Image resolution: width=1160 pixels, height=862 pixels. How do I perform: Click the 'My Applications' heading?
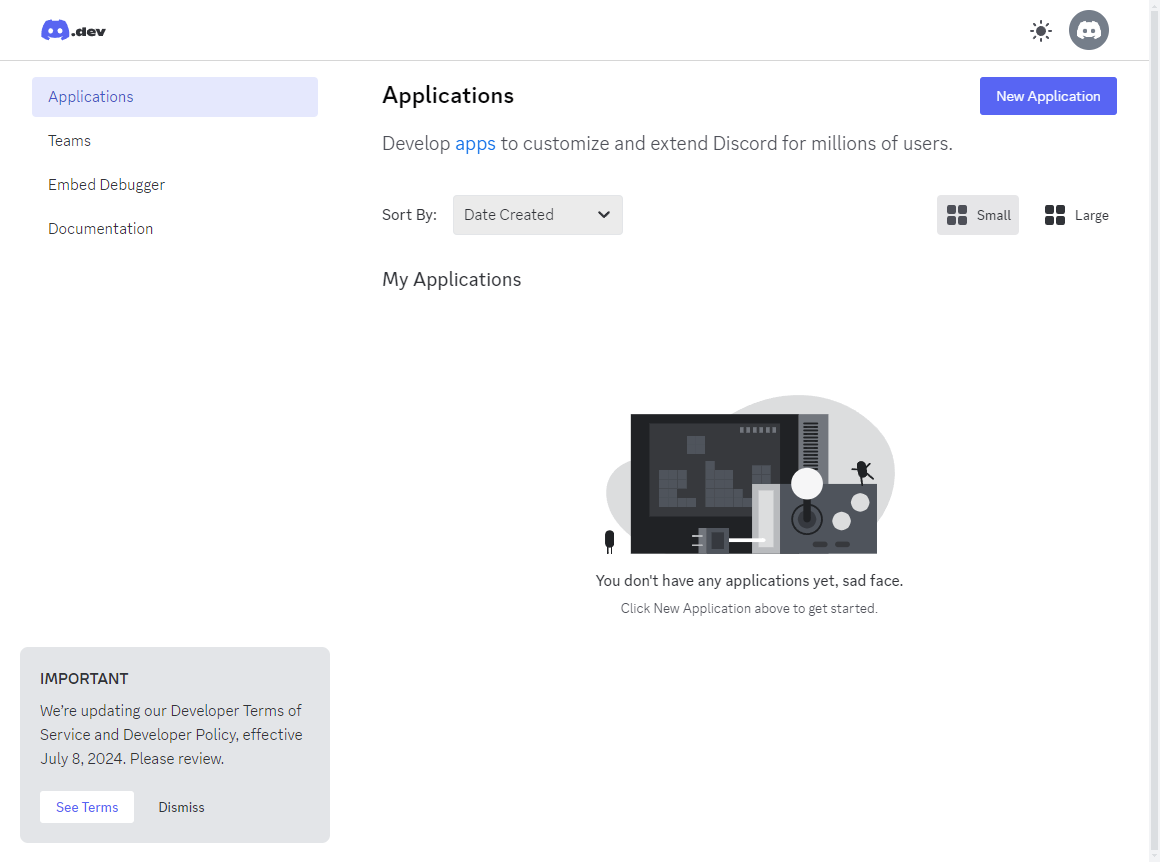click(451, 280)
